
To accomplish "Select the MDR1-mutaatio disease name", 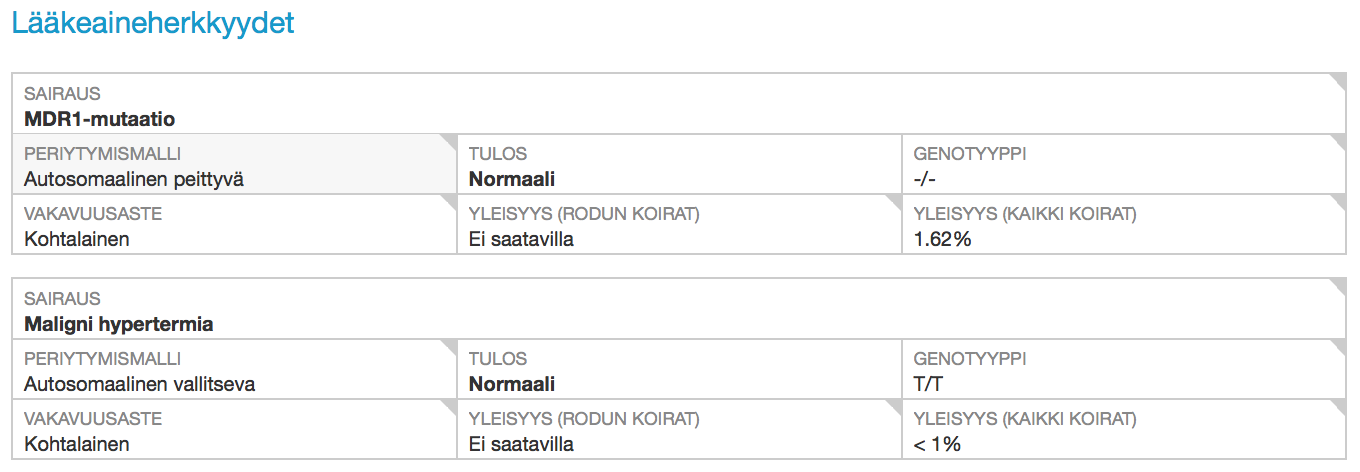I will point(99,119).
